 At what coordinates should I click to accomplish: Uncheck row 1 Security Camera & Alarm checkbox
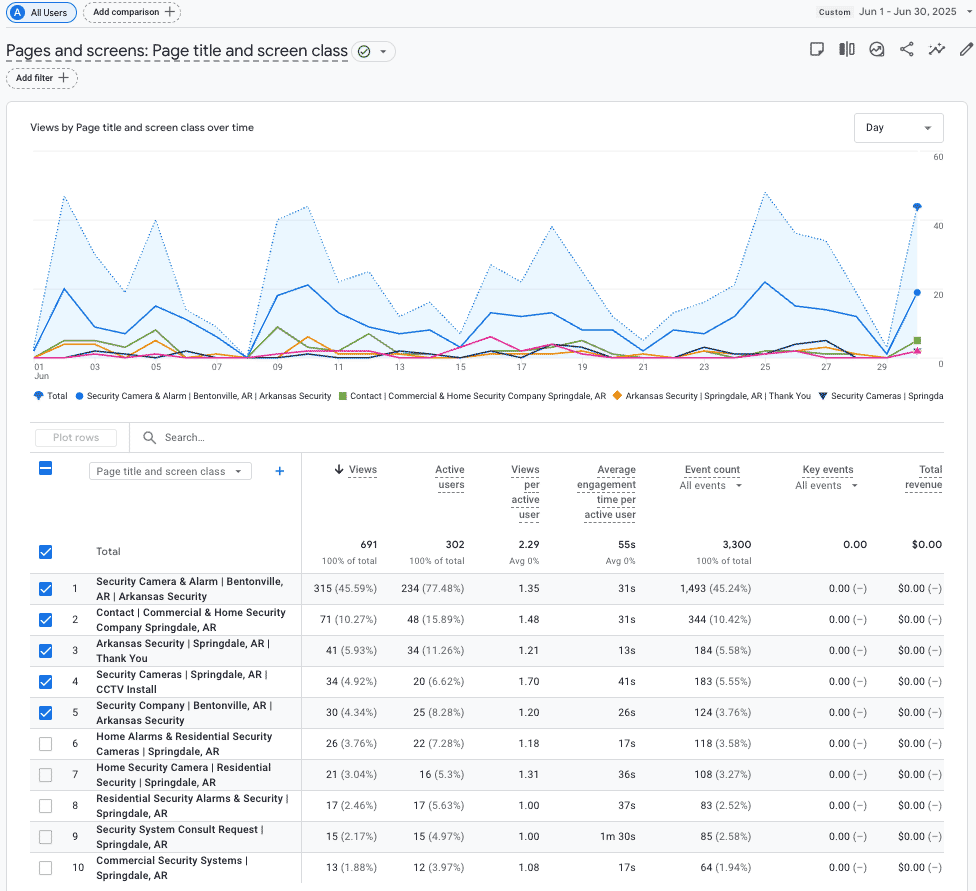pos(45,589)
